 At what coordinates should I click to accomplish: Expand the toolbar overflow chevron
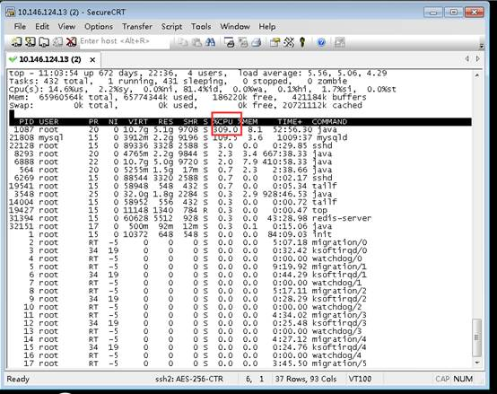click(481, 45)
